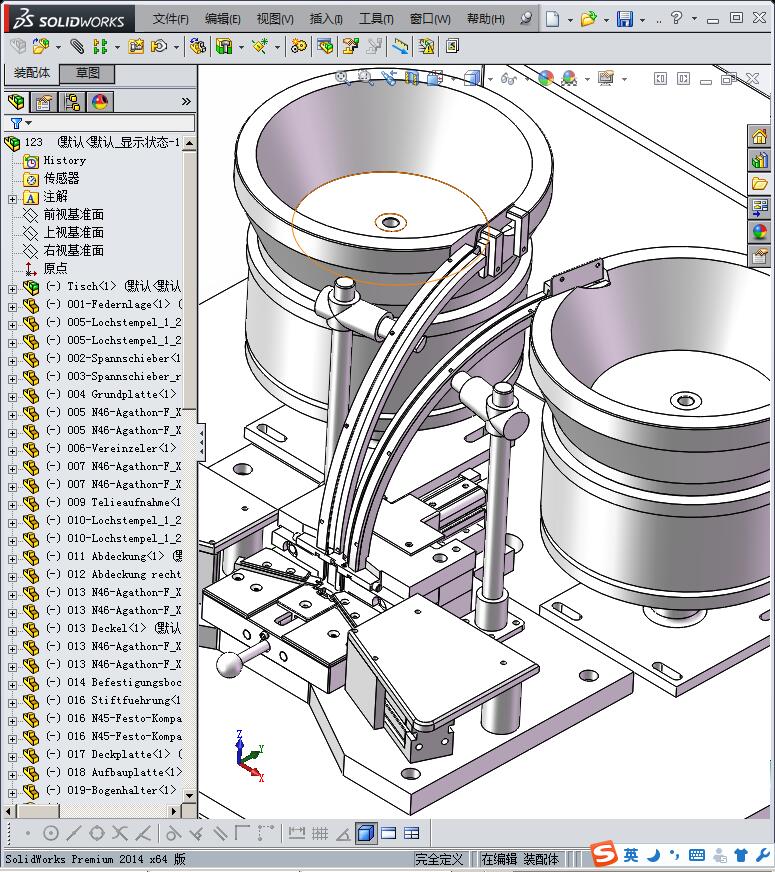Image resolution: width=775 pixels, height=872 pixels.
Task: Expand the 006-Vereinzeler<1> node
Action: pyautogui.click(x=12, y=450)
